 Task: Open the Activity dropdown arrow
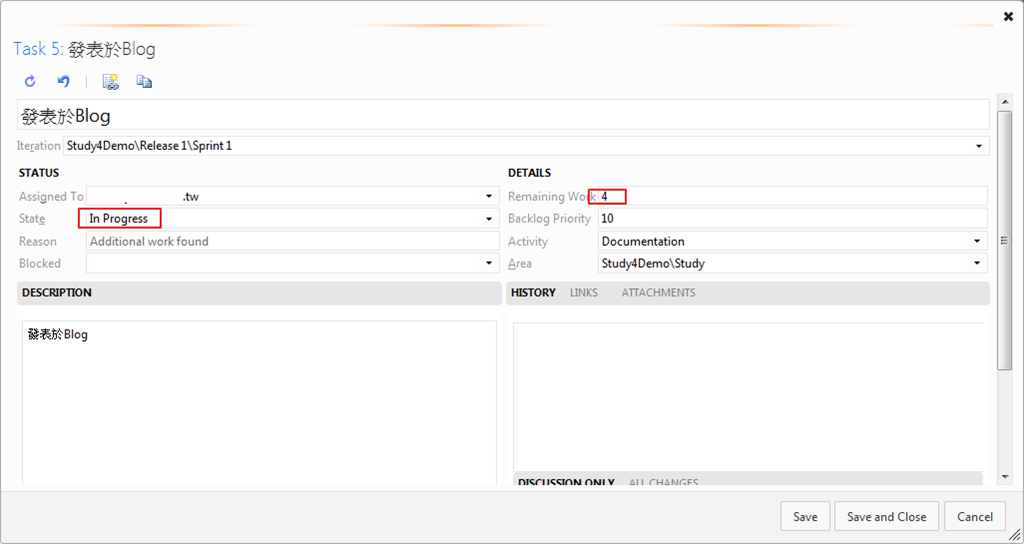[977, 242]
